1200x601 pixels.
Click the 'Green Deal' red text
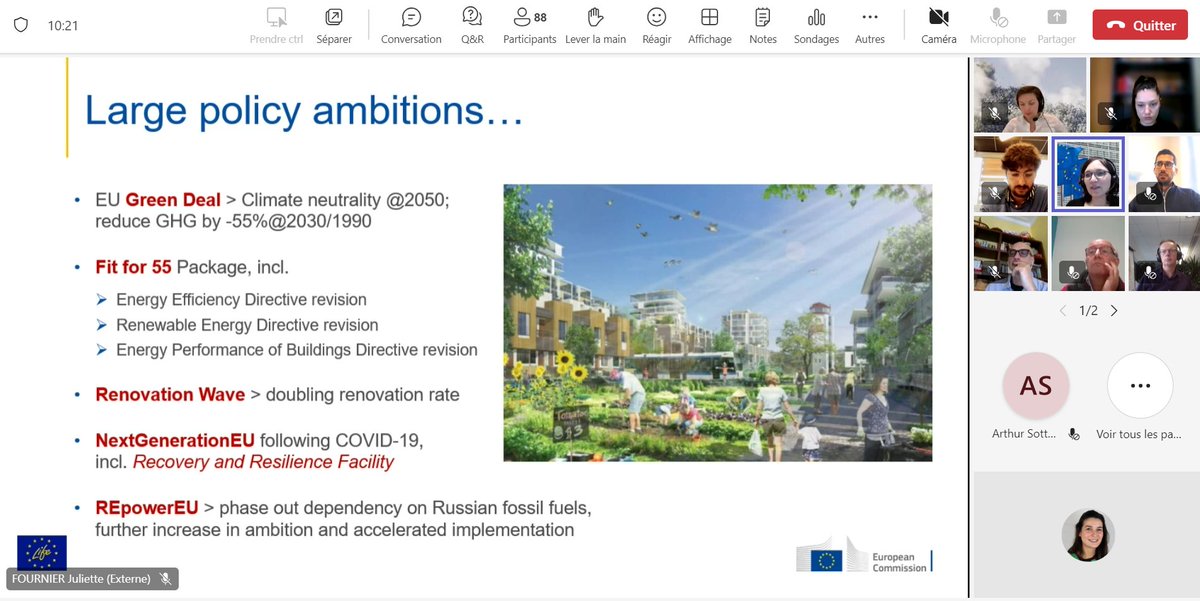point(173,200)
